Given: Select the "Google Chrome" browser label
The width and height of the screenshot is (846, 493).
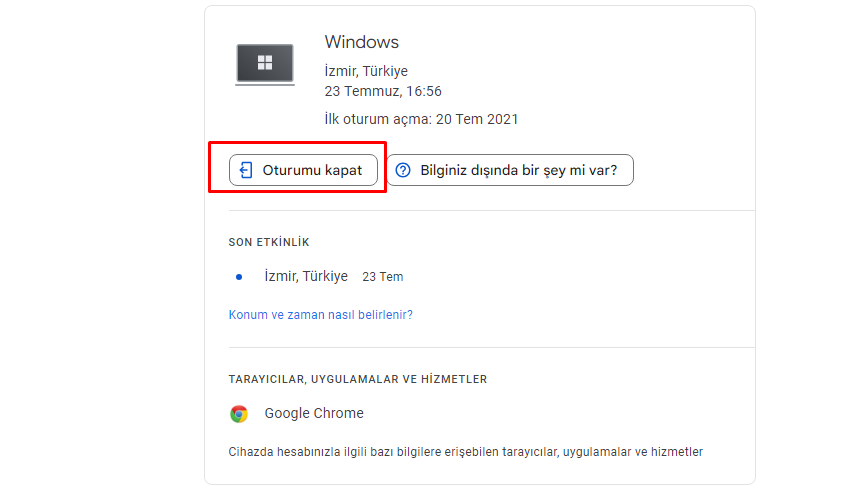Looking at the screenshot, I should click(x=314, y=413).
